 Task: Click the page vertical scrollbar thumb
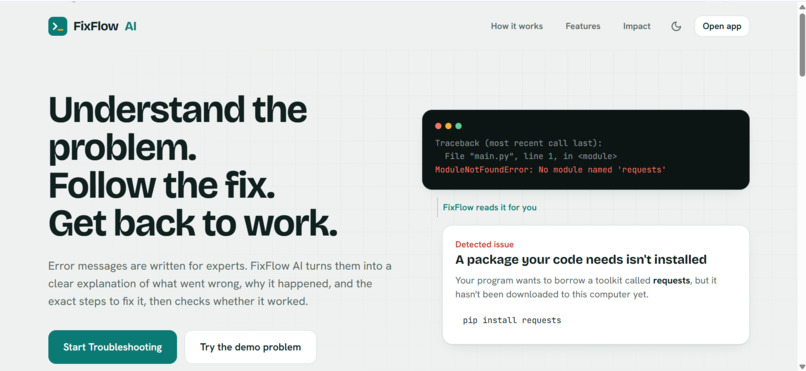[802, 44]
